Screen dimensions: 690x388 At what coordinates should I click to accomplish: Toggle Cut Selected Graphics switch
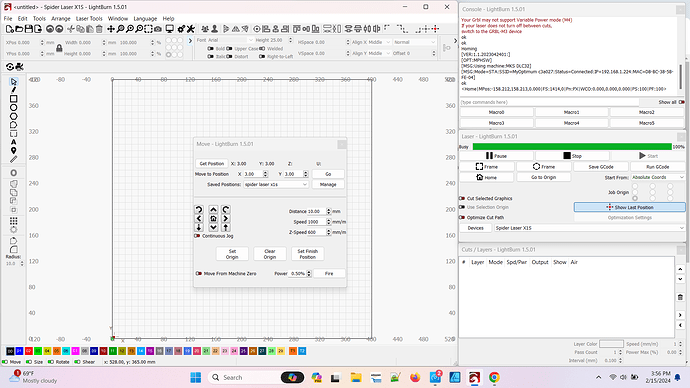[x=462, y=198]
